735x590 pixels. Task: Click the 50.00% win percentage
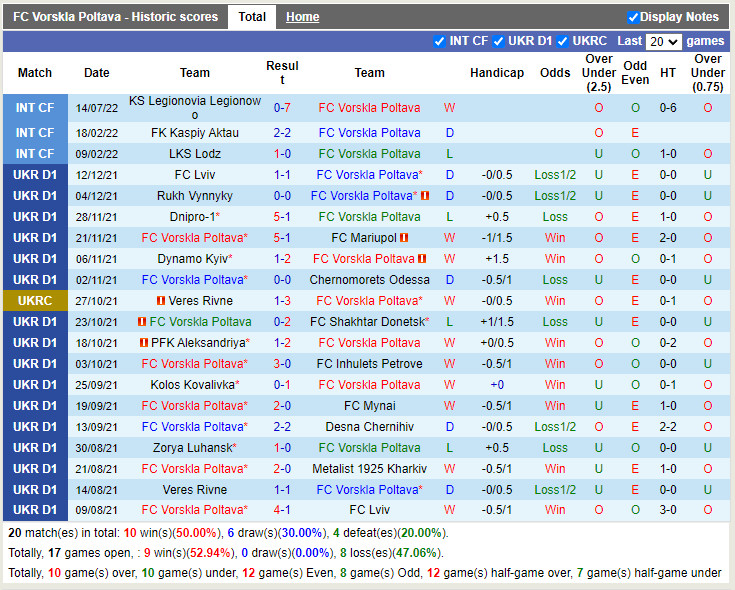pyautogui.click(x=197, y=533)
